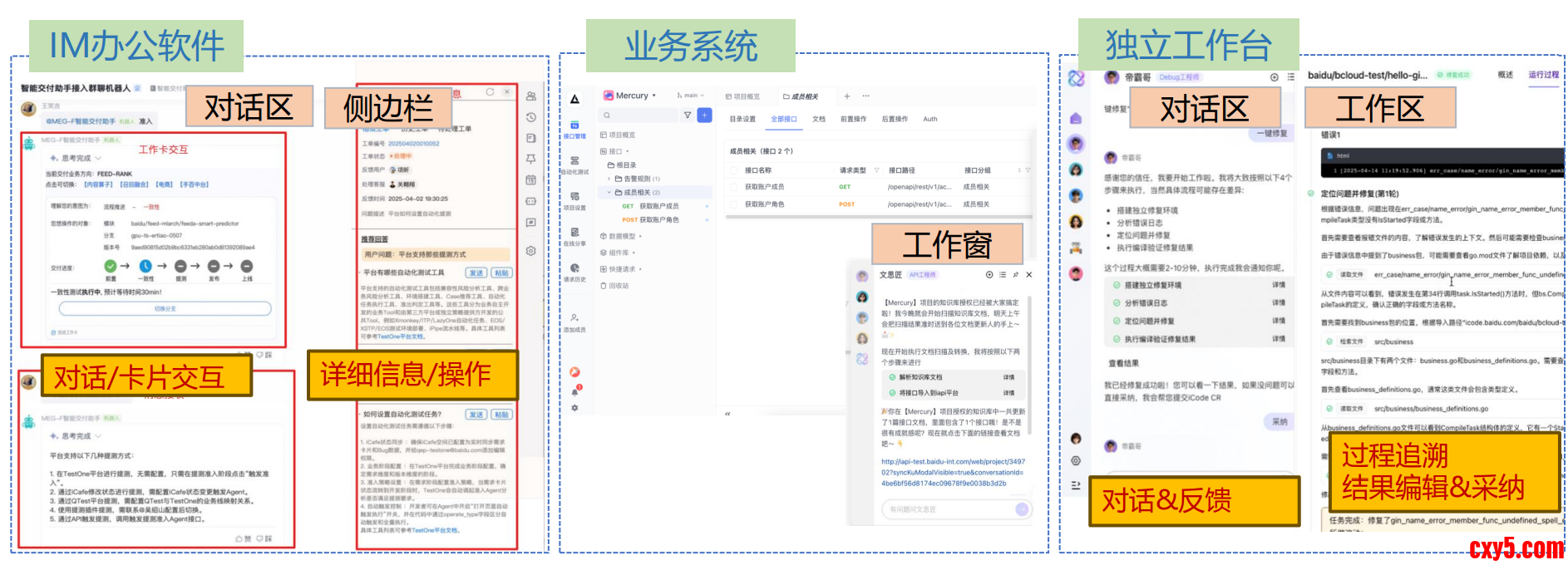
Task: Check the box for 获取账户成员 row
Action: [734, 187]
